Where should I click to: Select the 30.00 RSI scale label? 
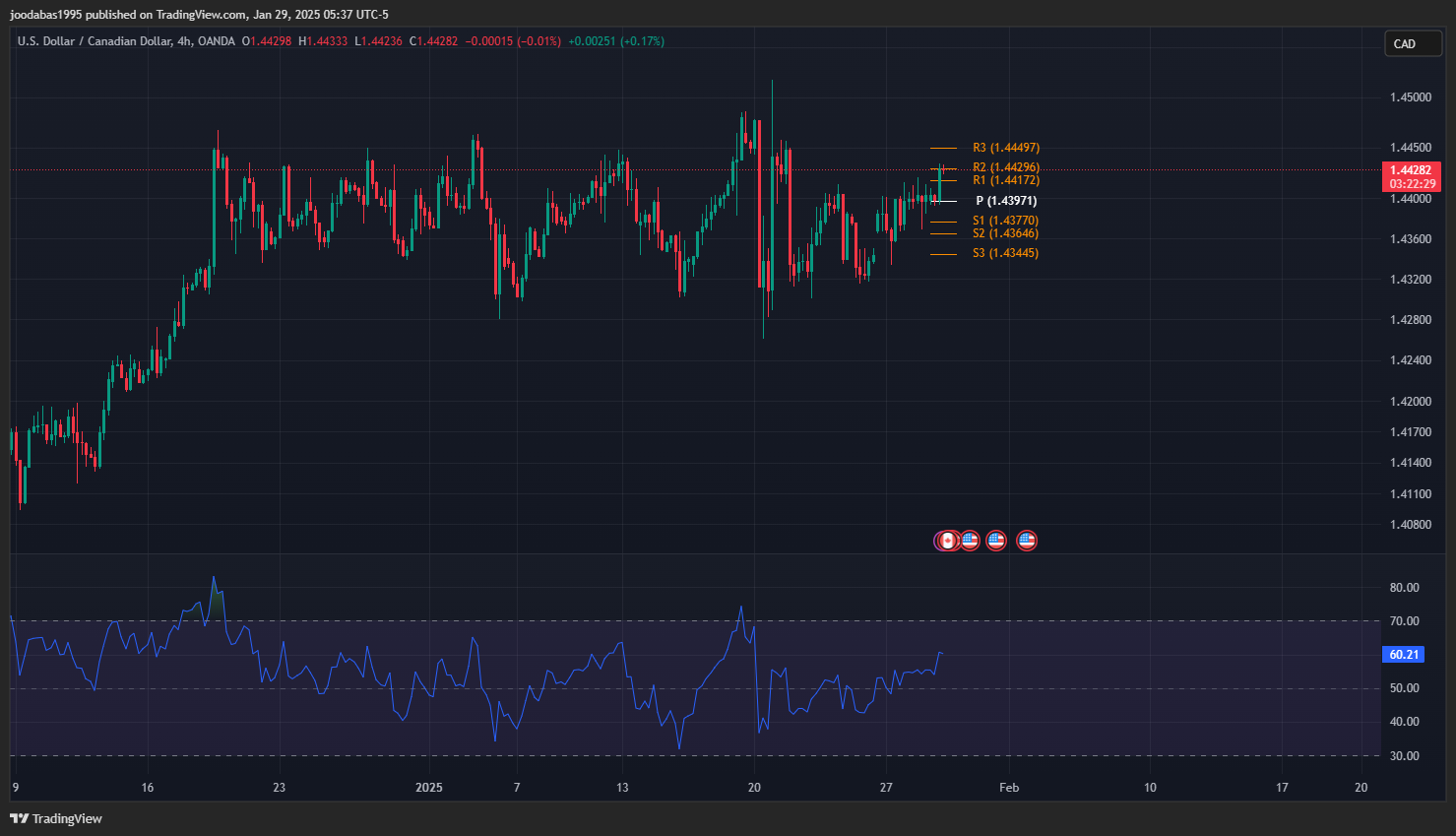tap(1404, 756)
